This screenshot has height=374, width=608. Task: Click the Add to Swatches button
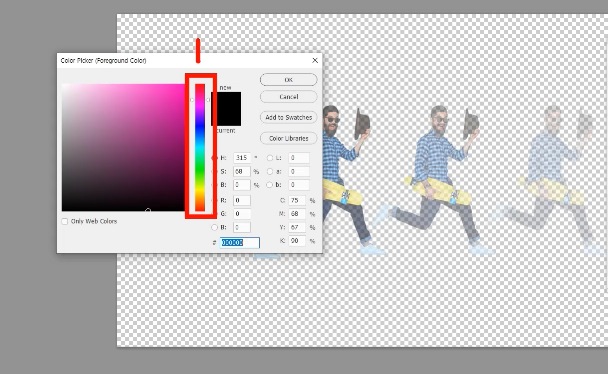[x=288, y=117]
